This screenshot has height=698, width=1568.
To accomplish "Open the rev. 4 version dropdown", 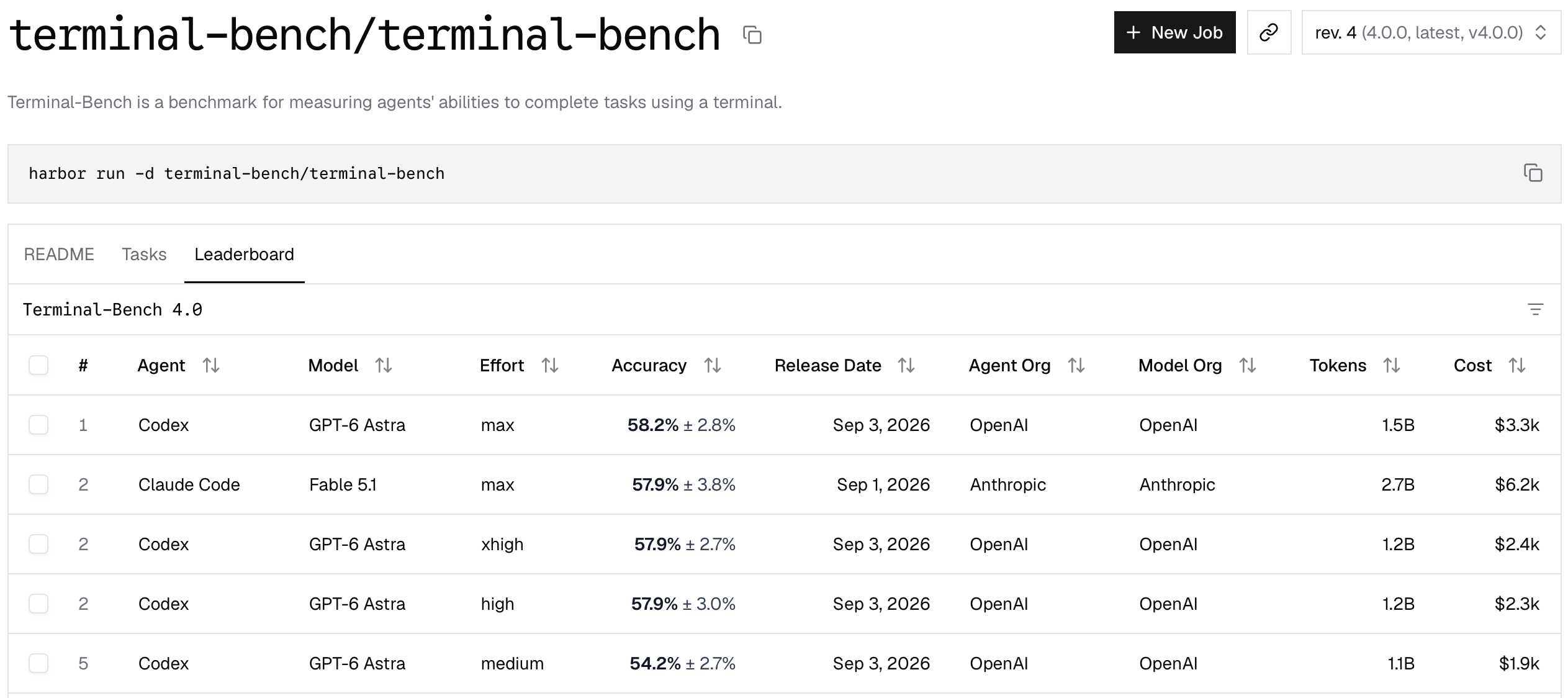I will click(x=1431, y=32).
